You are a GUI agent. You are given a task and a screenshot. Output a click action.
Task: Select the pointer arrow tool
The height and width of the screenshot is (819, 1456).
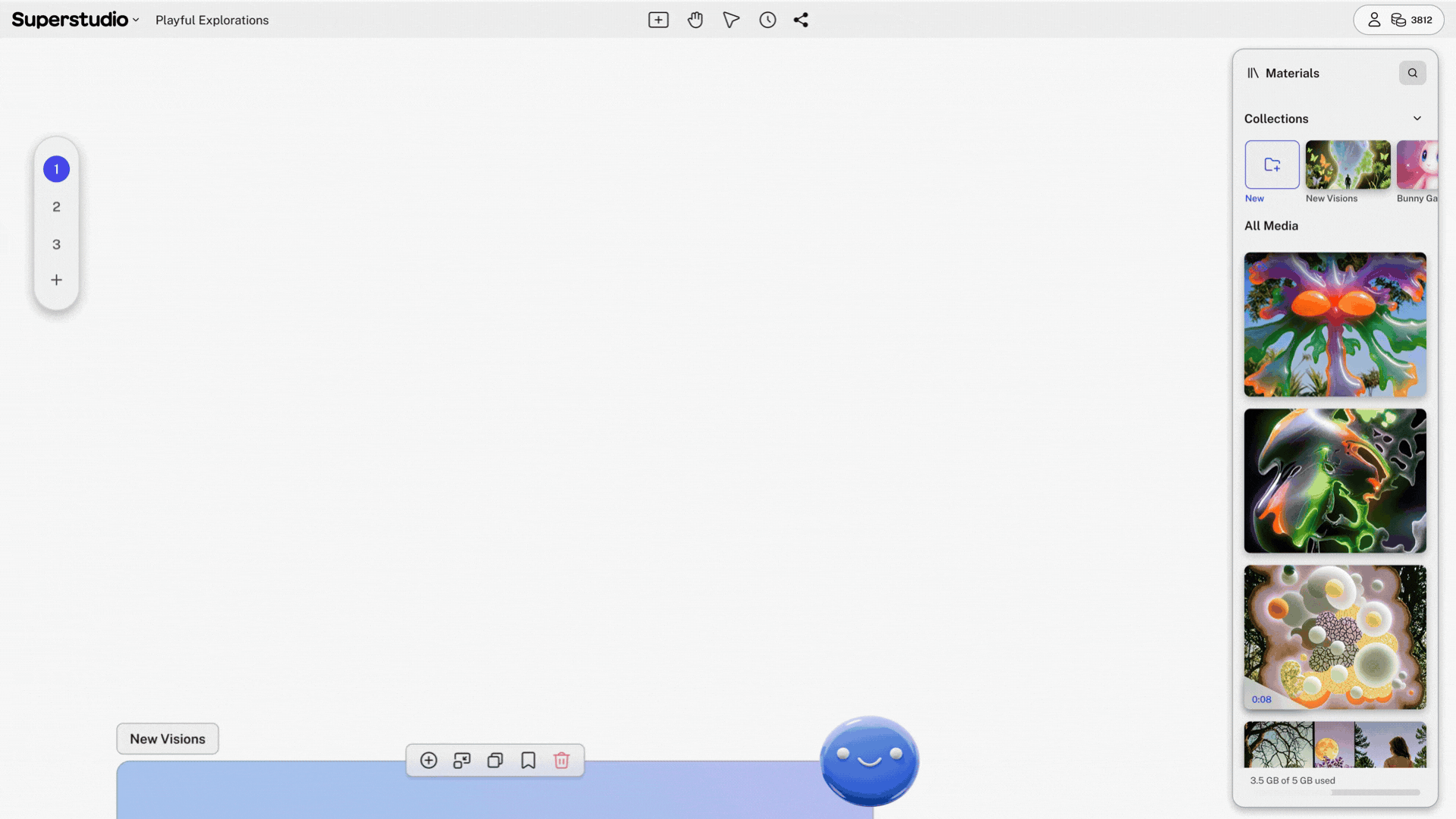pyautogui.click(x=731, y=20)
